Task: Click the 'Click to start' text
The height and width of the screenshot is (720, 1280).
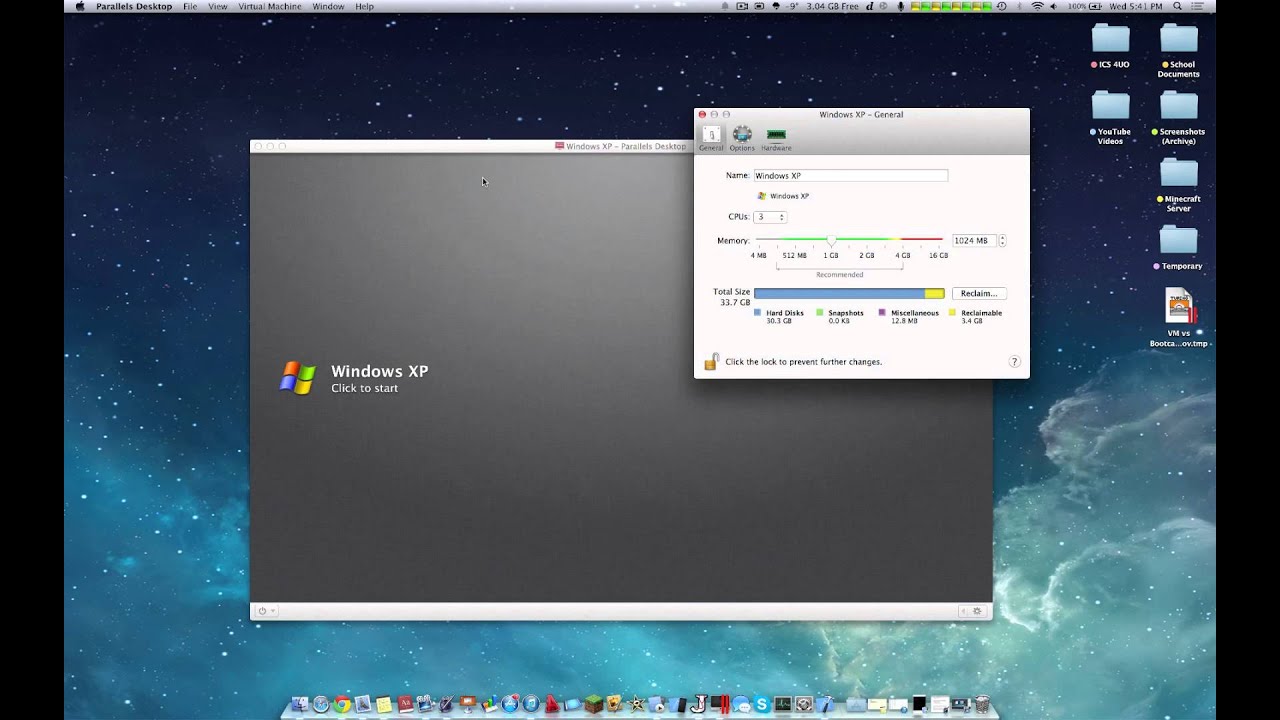Action: [365, 388]
